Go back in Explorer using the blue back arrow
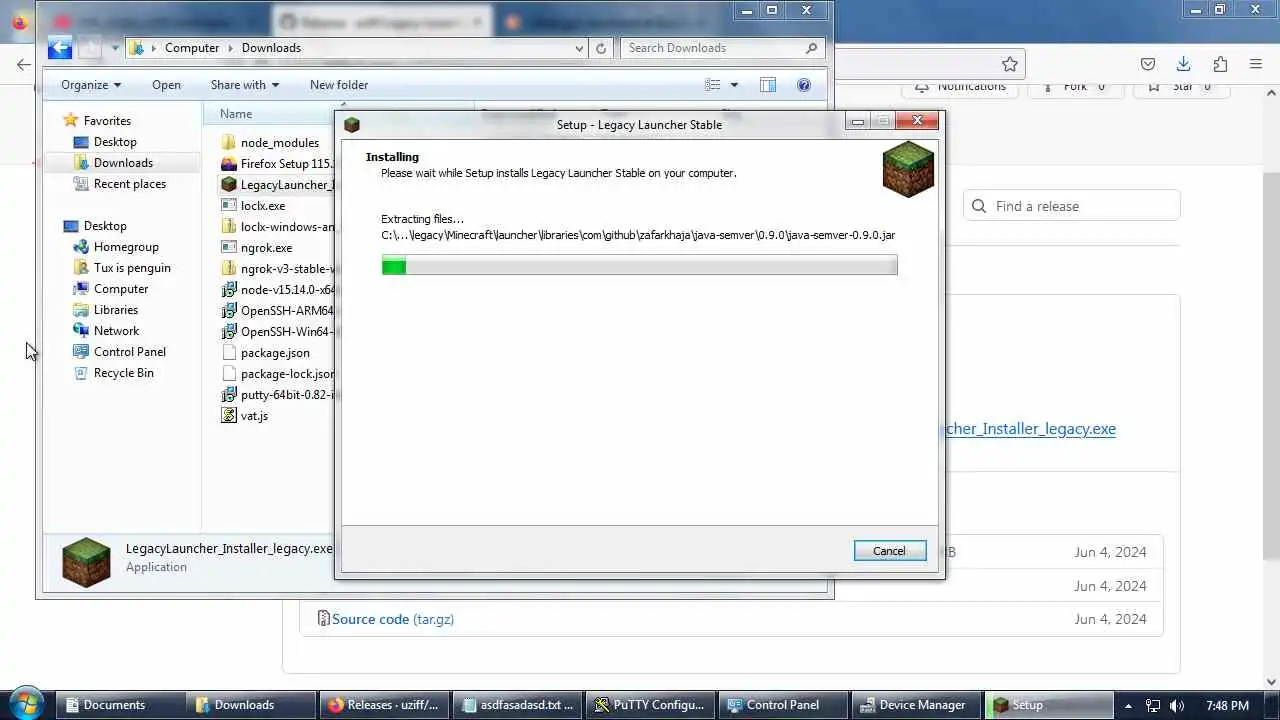 click(x=60, y=47)
